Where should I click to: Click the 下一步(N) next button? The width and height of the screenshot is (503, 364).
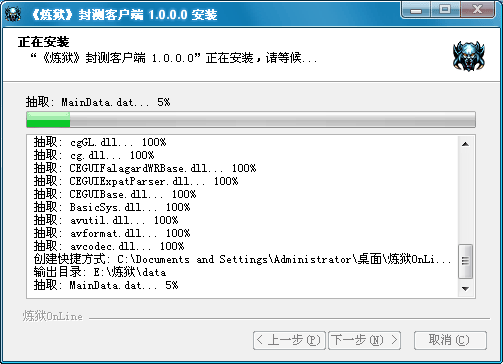pos(364,340)
